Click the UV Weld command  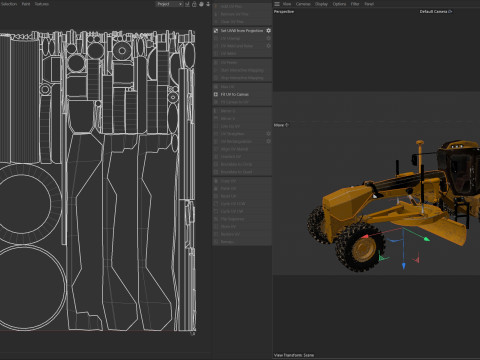[x=228, y=54]
